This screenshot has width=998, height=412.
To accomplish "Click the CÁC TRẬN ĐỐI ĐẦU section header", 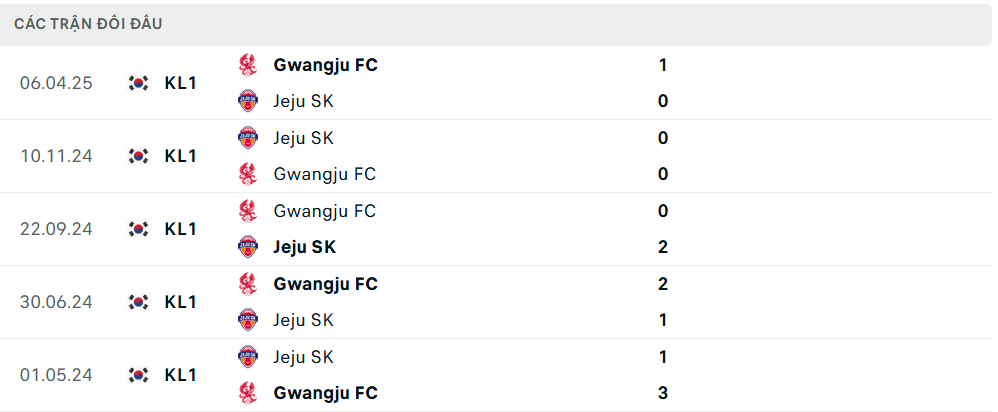I will coord(88,24).
